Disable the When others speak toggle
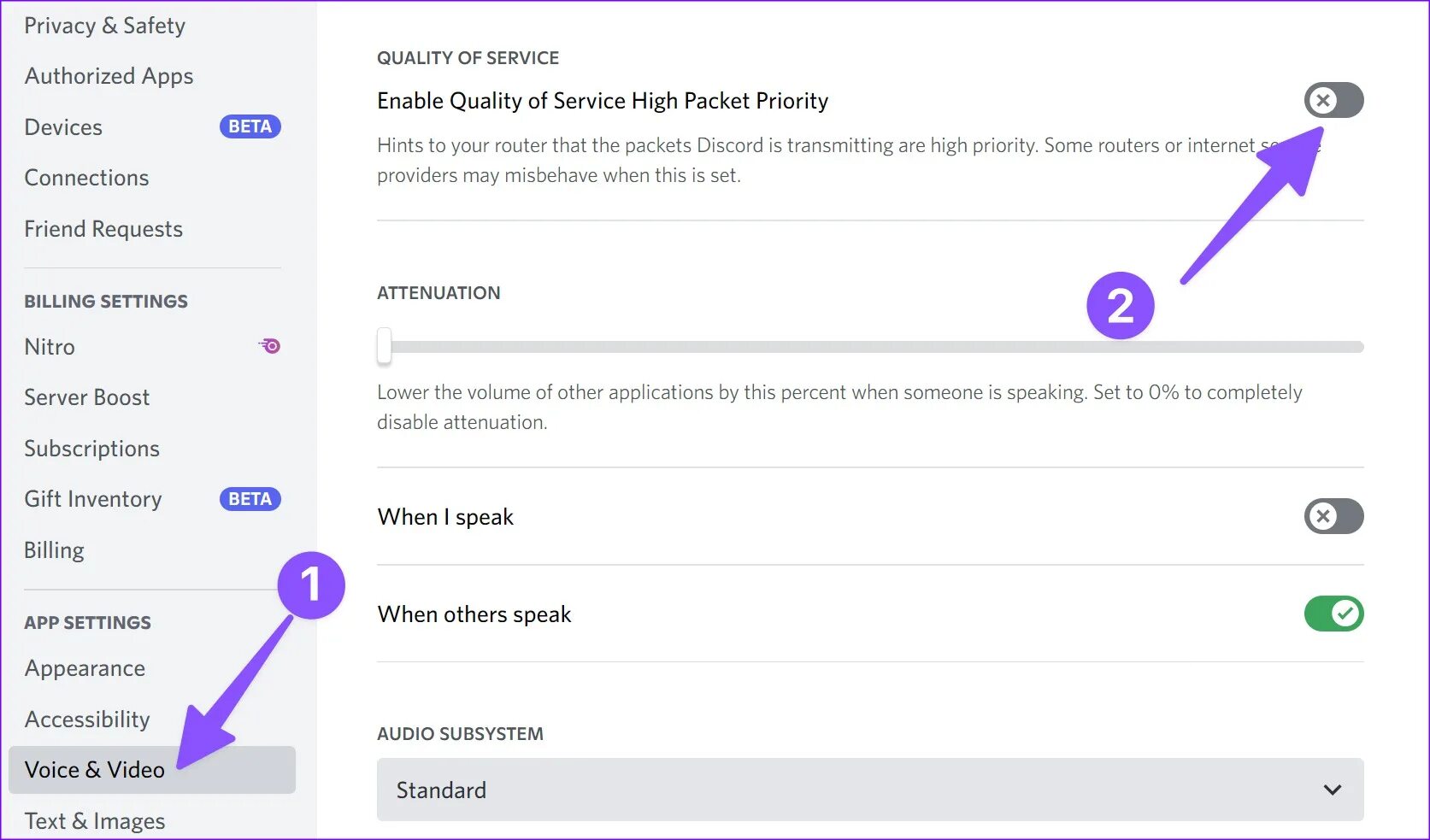Viewport: 1430px width, 840px height. 1333,614
